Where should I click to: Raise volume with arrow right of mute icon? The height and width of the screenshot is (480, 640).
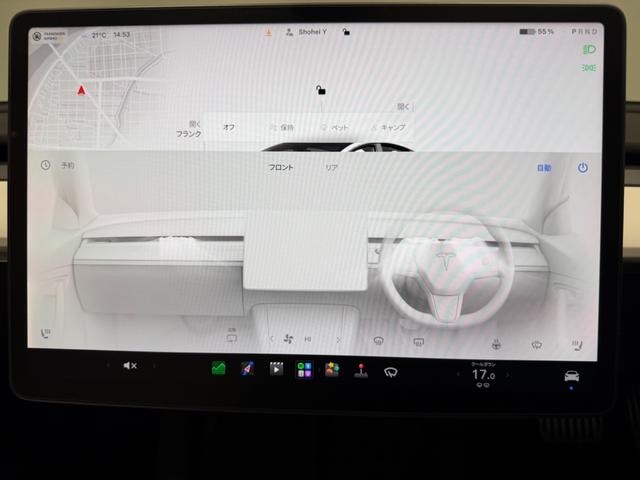pos(154,366)
